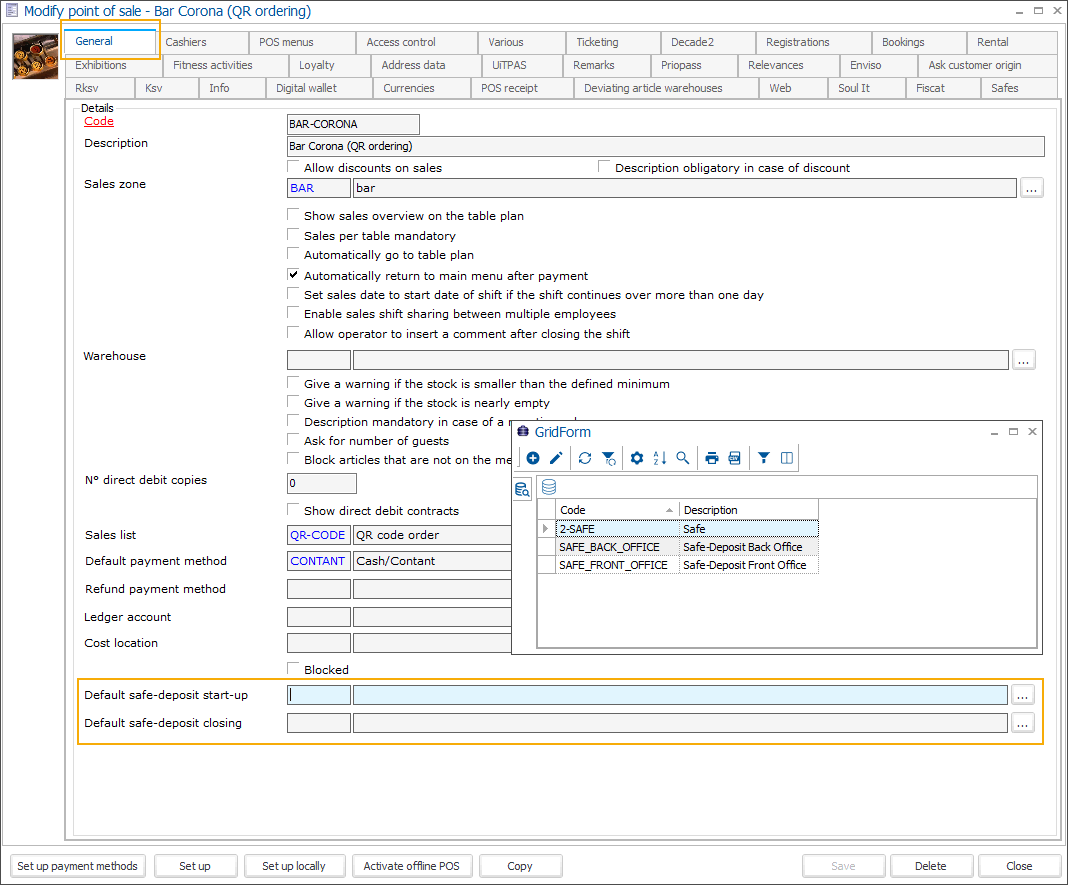The width and height of the screenshot is (1068, 885).
Task: Click the Default safe-deposit start-up code field
Action: coord(319,695)
